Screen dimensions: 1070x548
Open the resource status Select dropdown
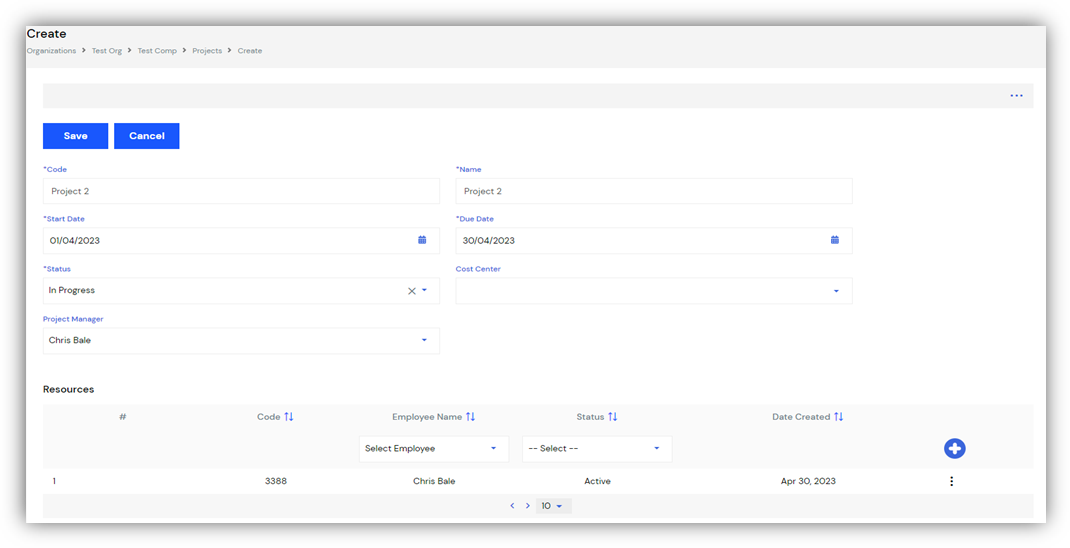597,449
